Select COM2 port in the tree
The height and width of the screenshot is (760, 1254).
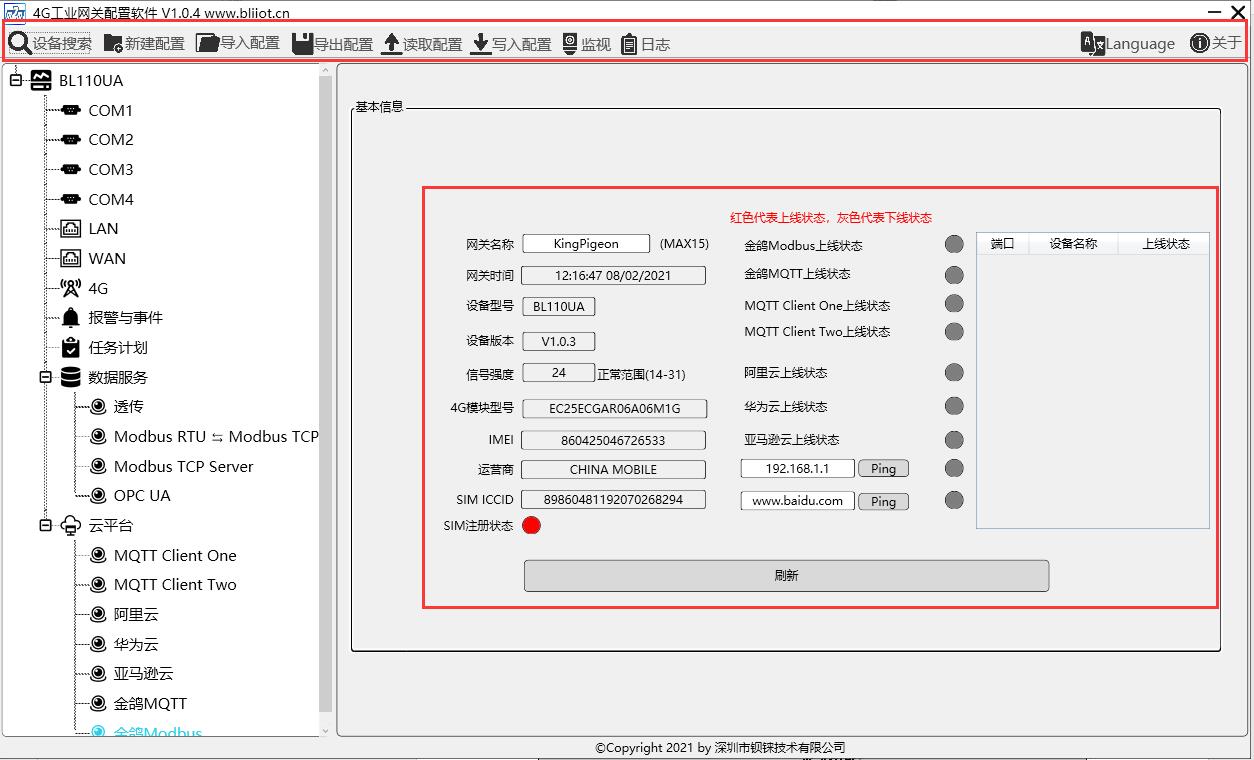110,140
